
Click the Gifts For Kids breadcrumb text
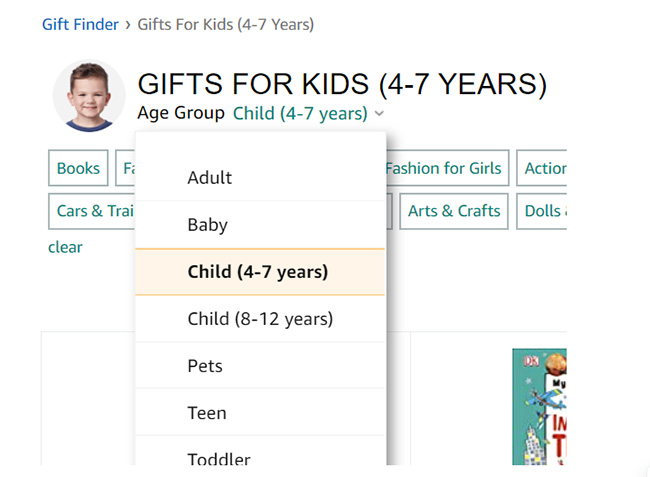[x=225, y=24]
